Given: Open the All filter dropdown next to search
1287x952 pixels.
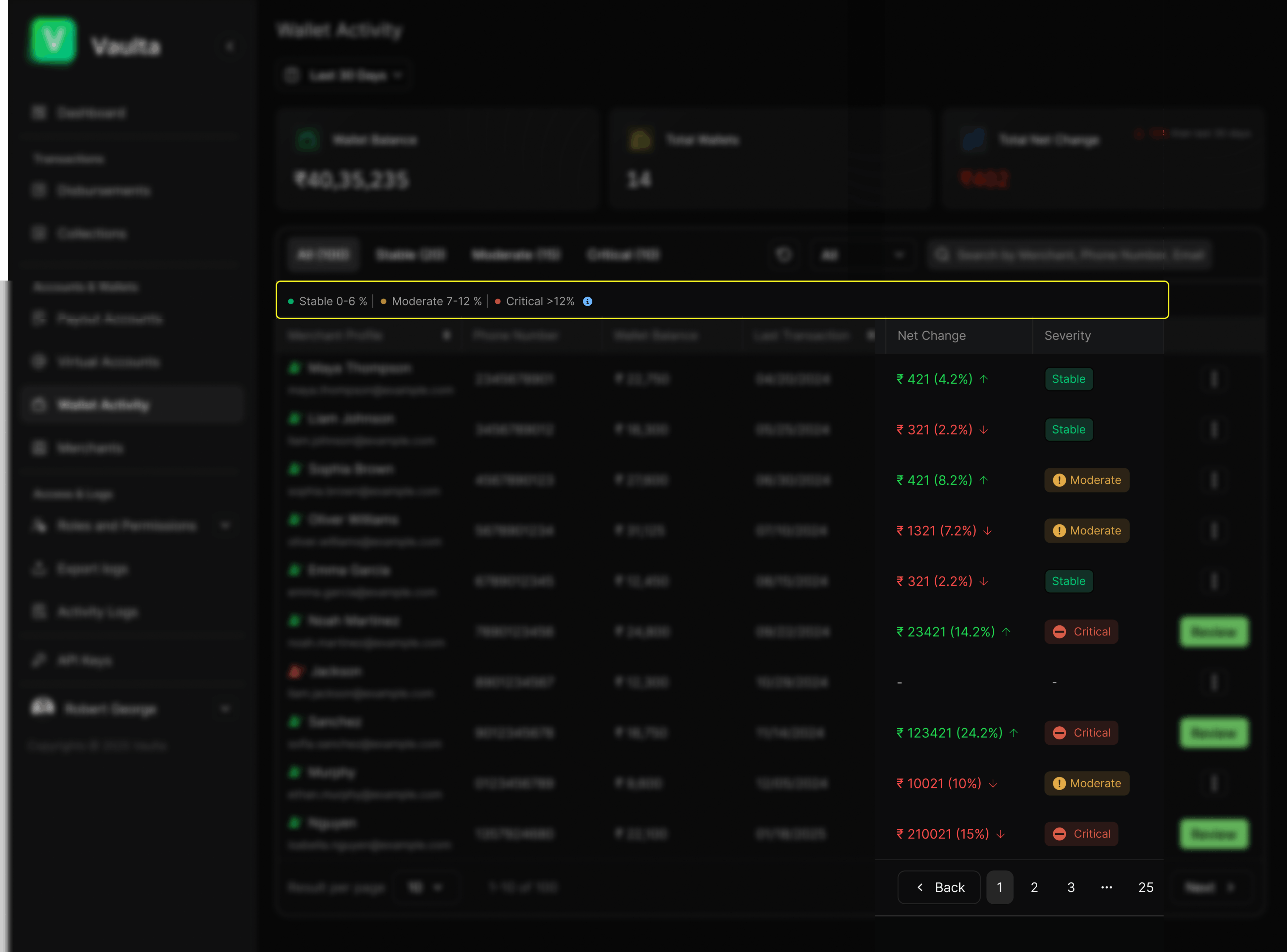Looking at the screenshot, I should pyautogui.click(x=862, y=255).
